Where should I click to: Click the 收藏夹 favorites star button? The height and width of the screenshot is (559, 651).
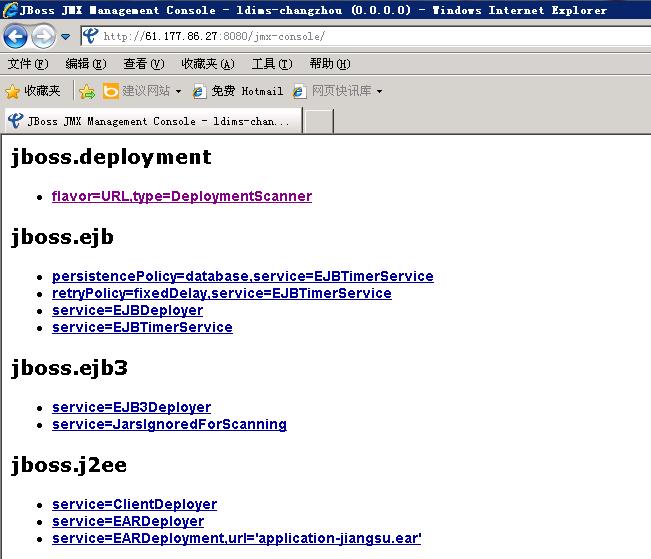(33, 91)
